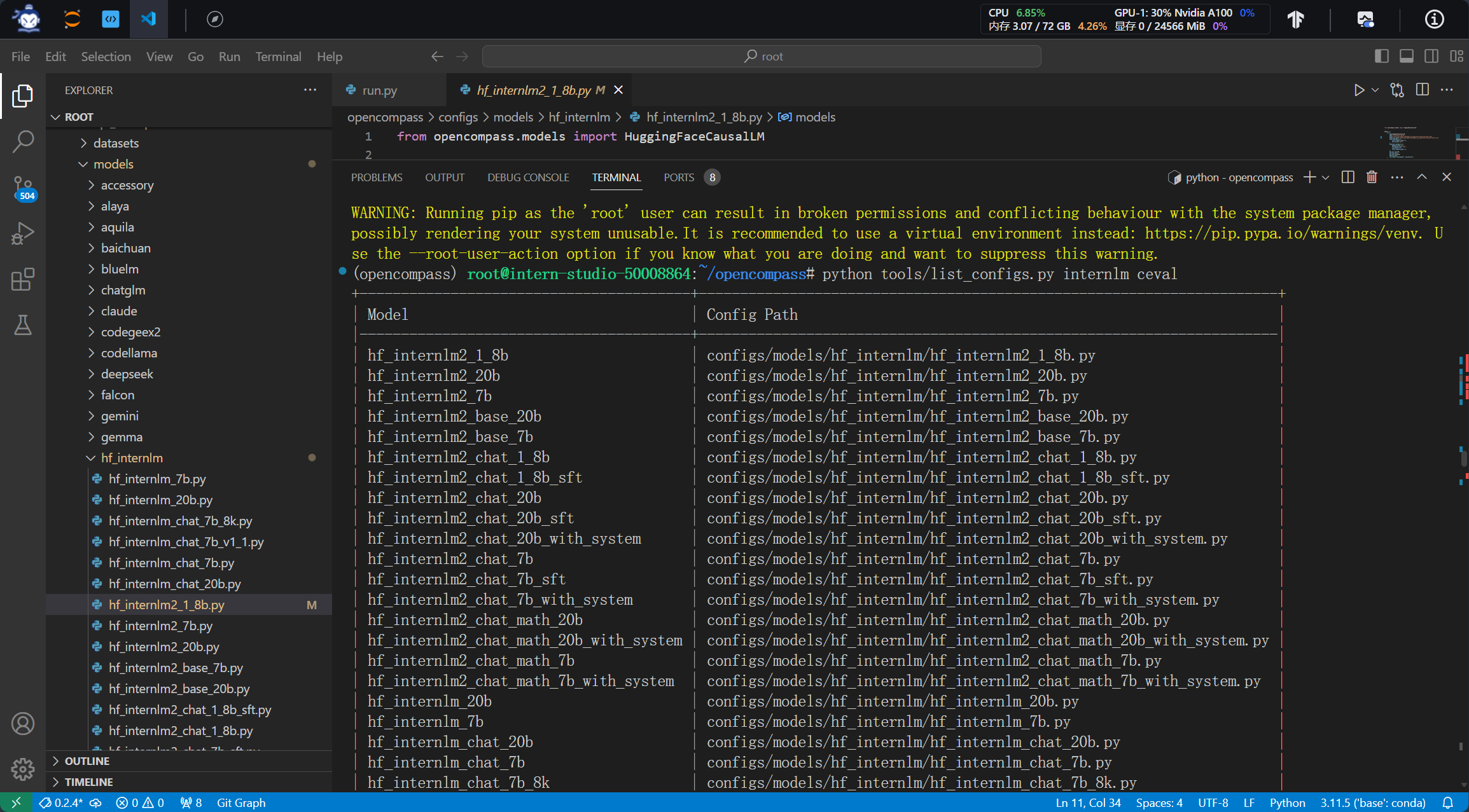Run the Python file with play icon

tap(1359, 90)
